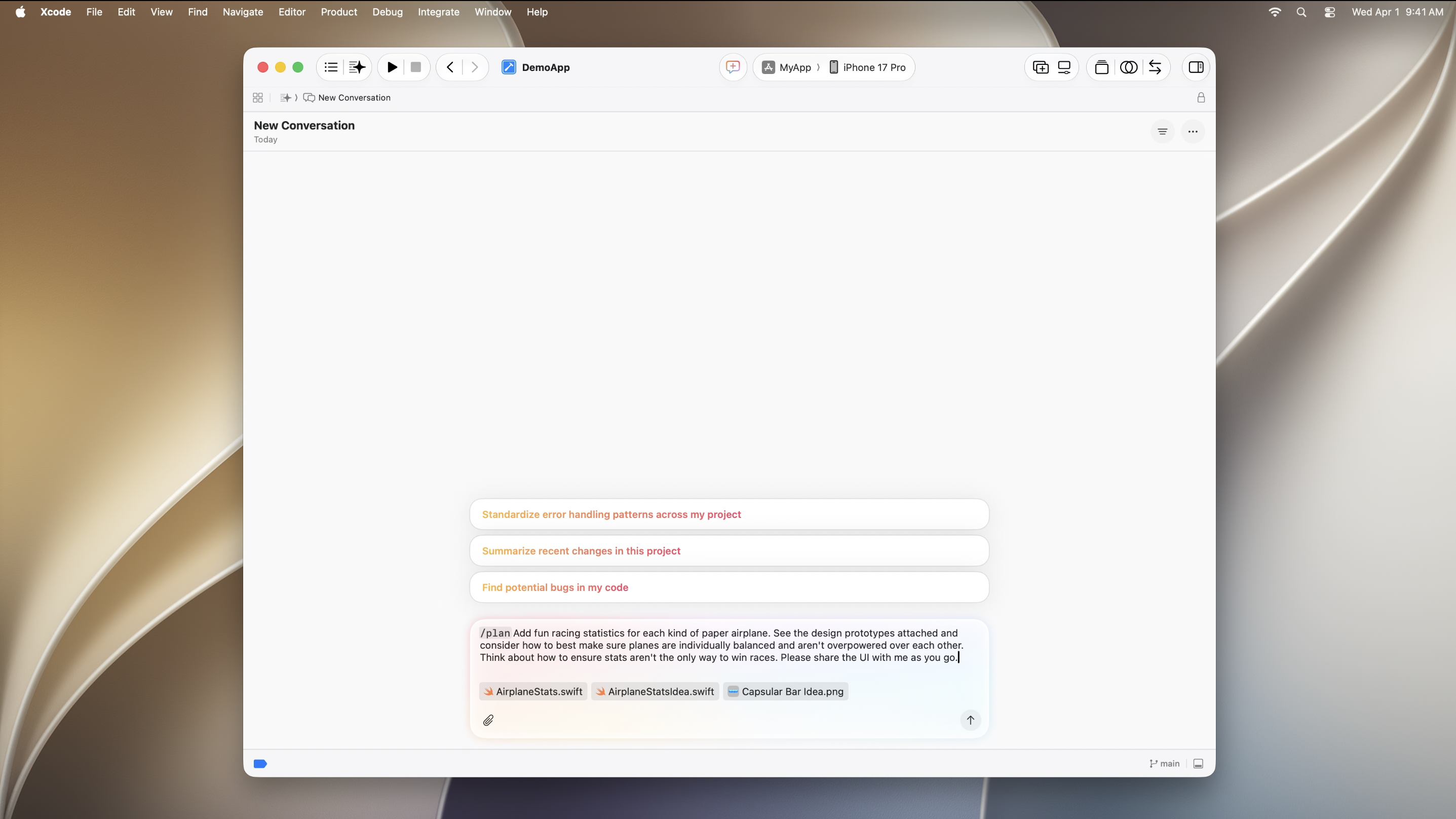The image size is (1456, 819).
Task: Click the date and time clock
Action: point(1397,12)
